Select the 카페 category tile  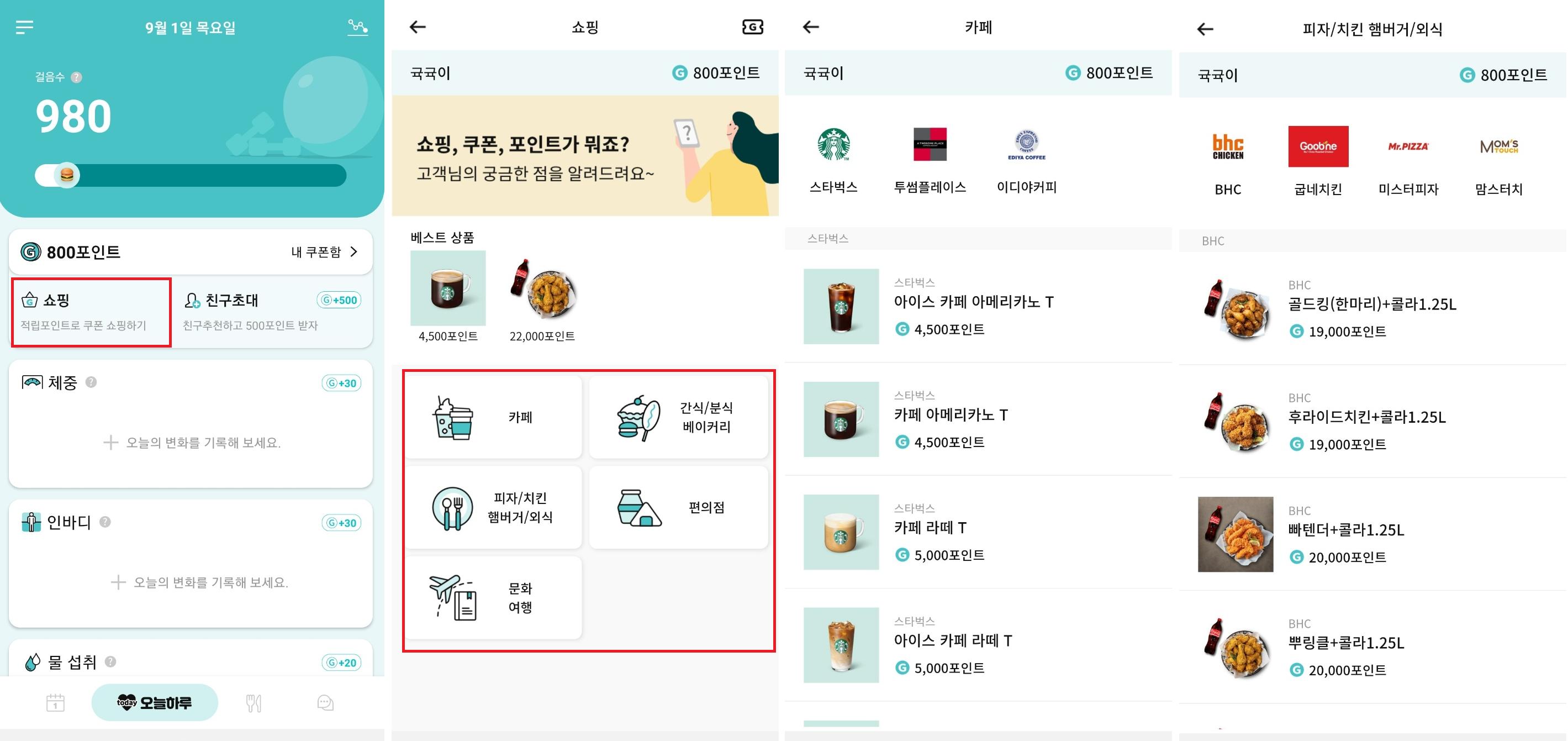tap(494, 417)
